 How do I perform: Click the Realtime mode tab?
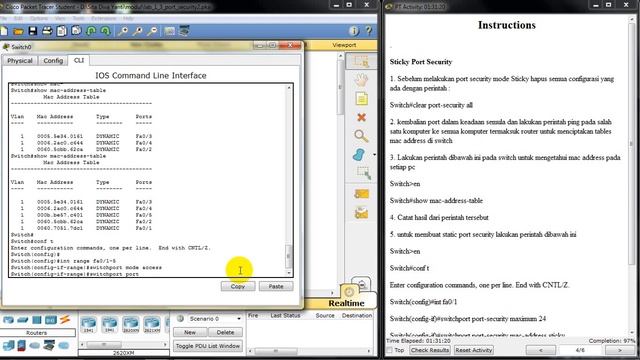(x=347, y=303)
